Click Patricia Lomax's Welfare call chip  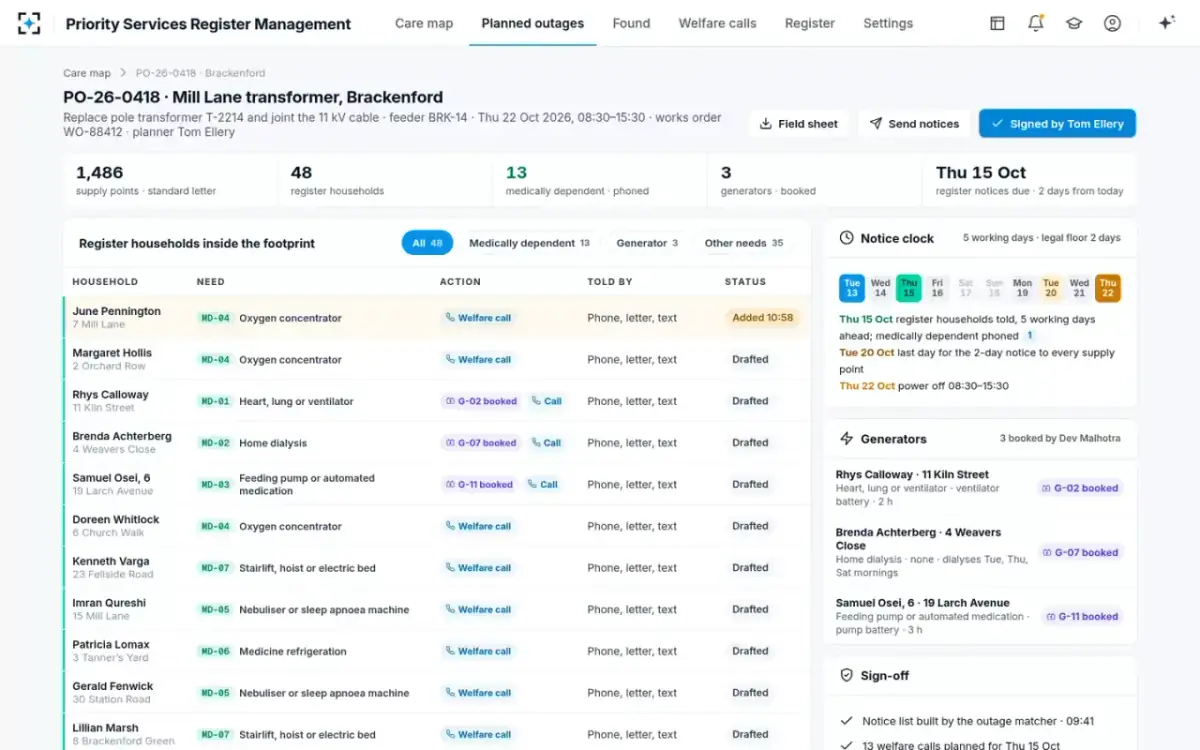point(478,651)
